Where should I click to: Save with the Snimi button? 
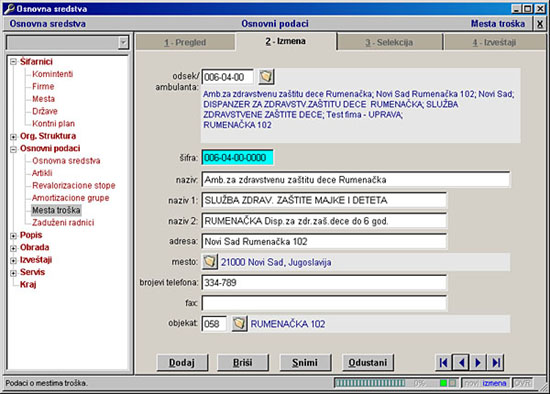pyautogui.click(x=305, y=362)
